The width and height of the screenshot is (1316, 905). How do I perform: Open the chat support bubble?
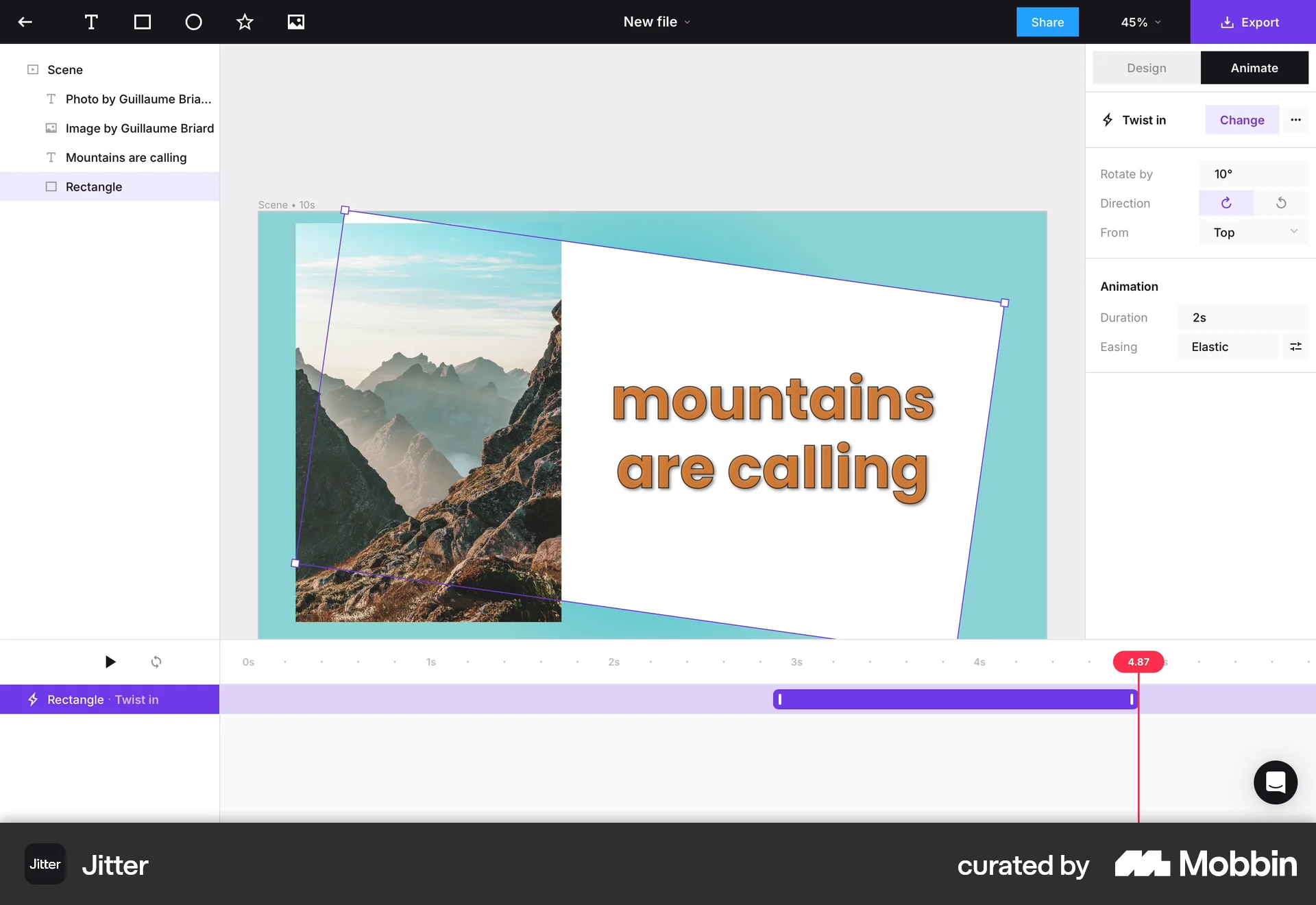click(x=1275, y=782)
